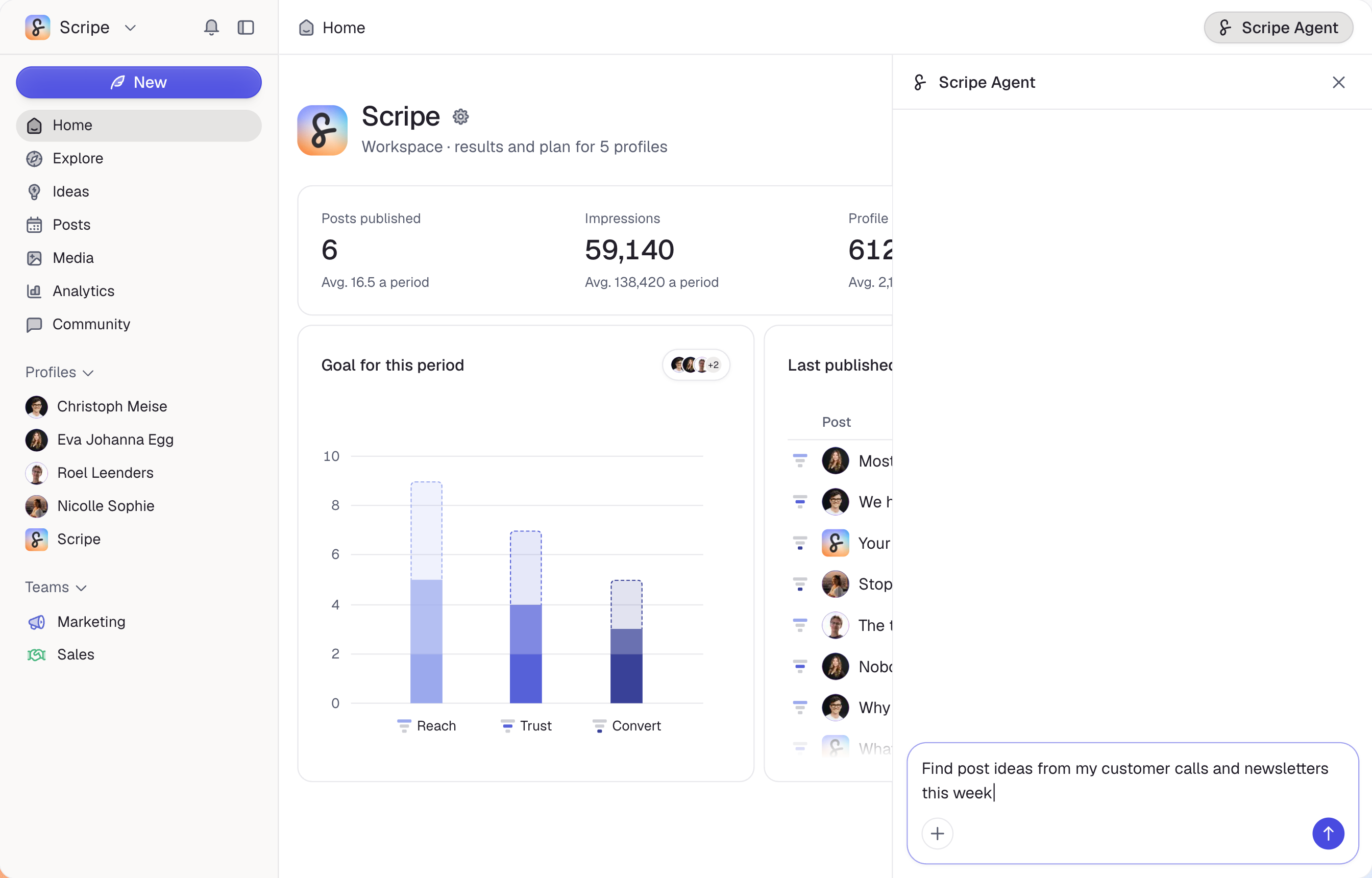Screen dimensions: 1372x878
Task: Click the Scripe Agent button in top bar
Action: click(x=1279, y=28)
